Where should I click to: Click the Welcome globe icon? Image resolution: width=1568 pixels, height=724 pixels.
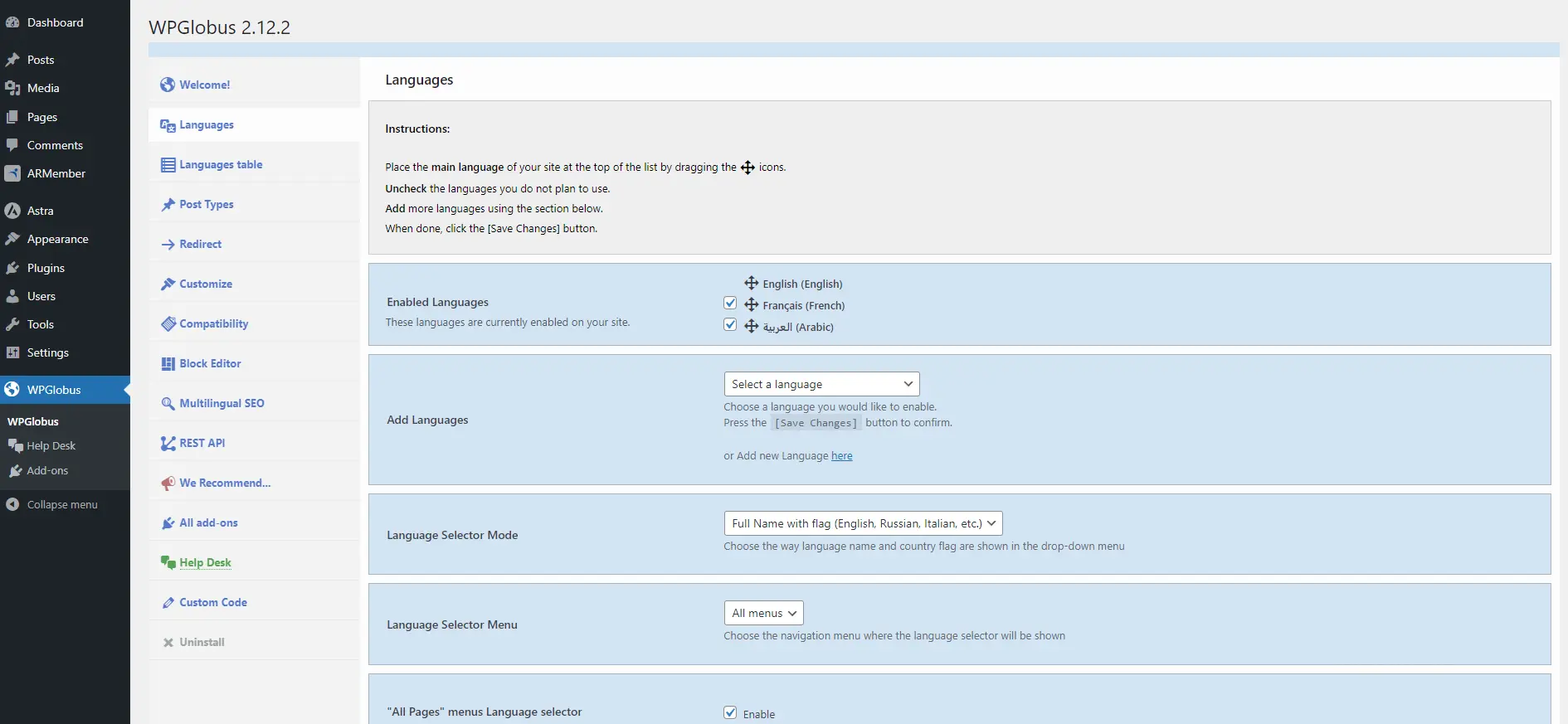(x=168, y=85)
